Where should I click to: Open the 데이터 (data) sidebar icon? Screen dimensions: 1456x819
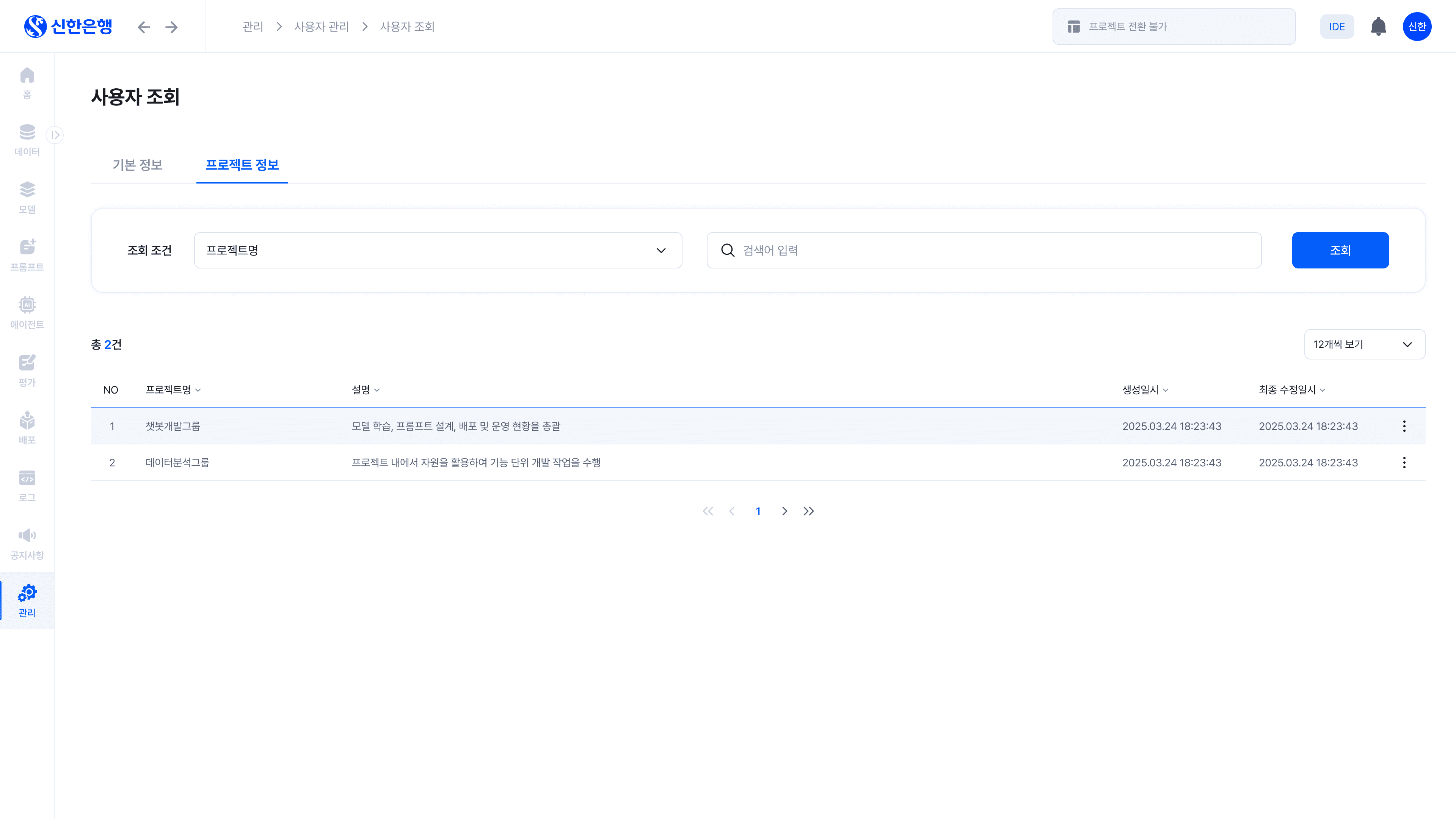(x=27, y=140)
